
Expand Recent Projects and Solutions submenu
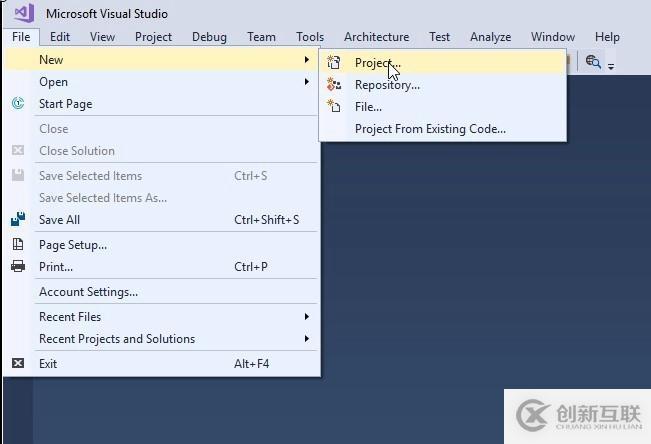(x=307, y=339)
